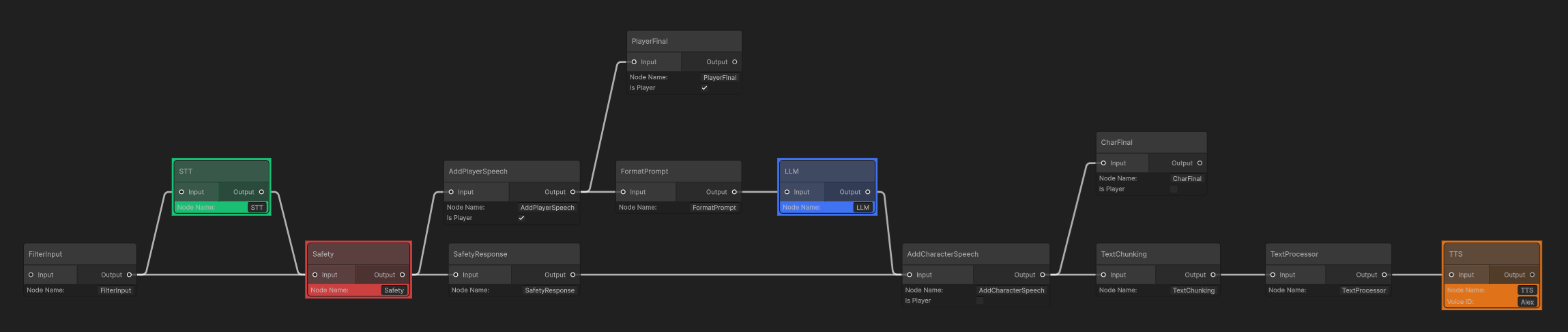Viewport: 1568px width, 332px height.
Task: Click the CharFinal node's Input port
Action: [1103, 163]
